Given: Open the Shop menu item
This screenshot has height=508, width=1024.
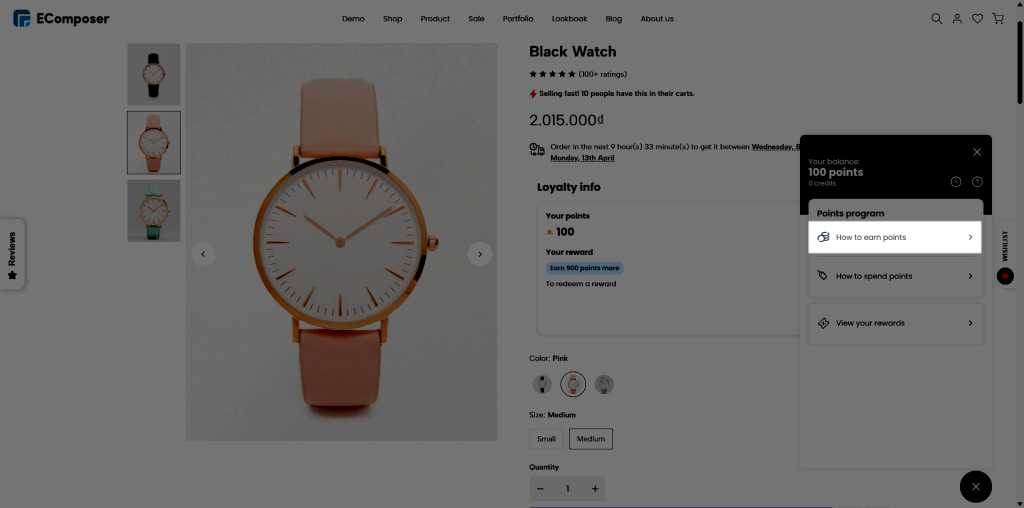Looking at the screenshot, I should (392, 19).
